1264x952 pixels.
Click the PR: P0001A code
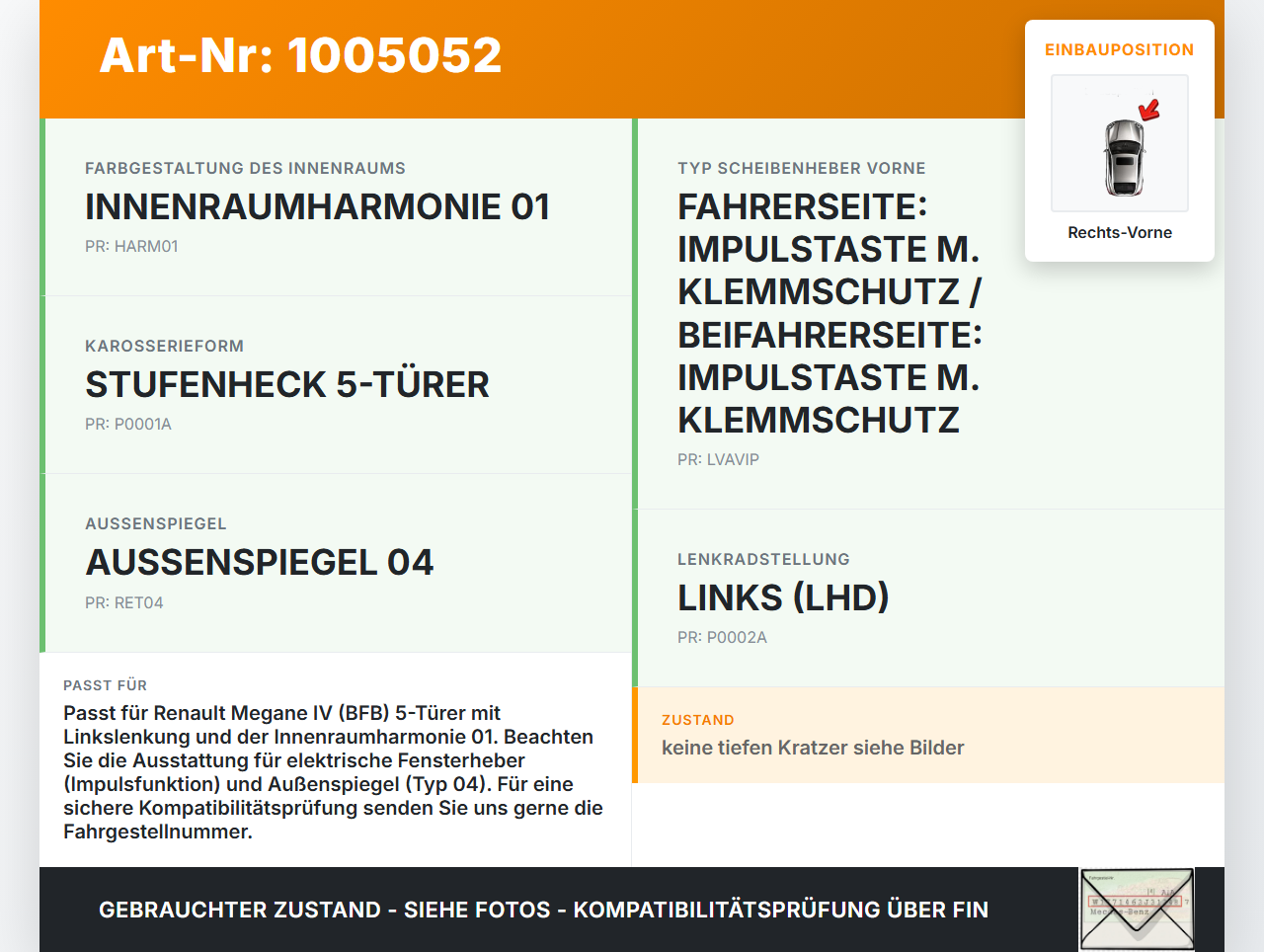(128, 425)
